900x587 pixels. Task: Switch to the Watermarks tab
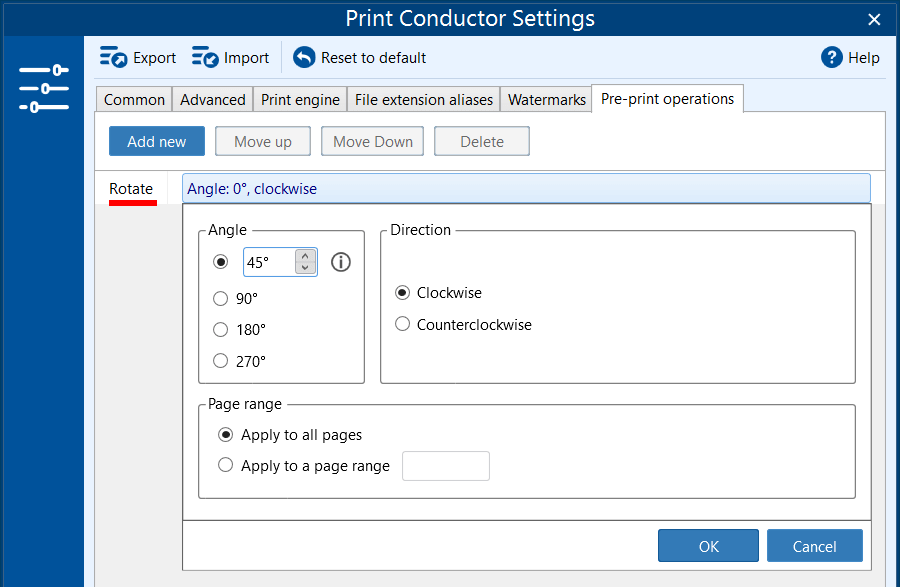(x=546, y=100)
